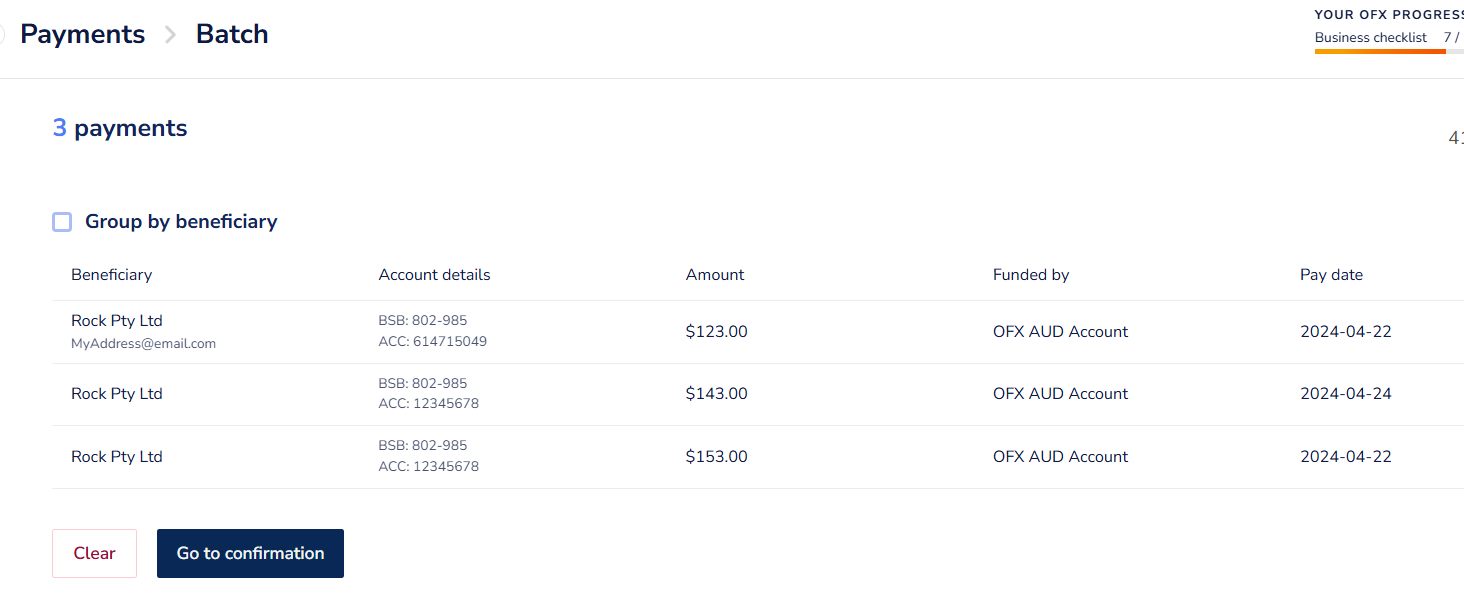This screenshot has width=1464, height=606.
Task: Click the Clear button
Action: tap(94, 552)
